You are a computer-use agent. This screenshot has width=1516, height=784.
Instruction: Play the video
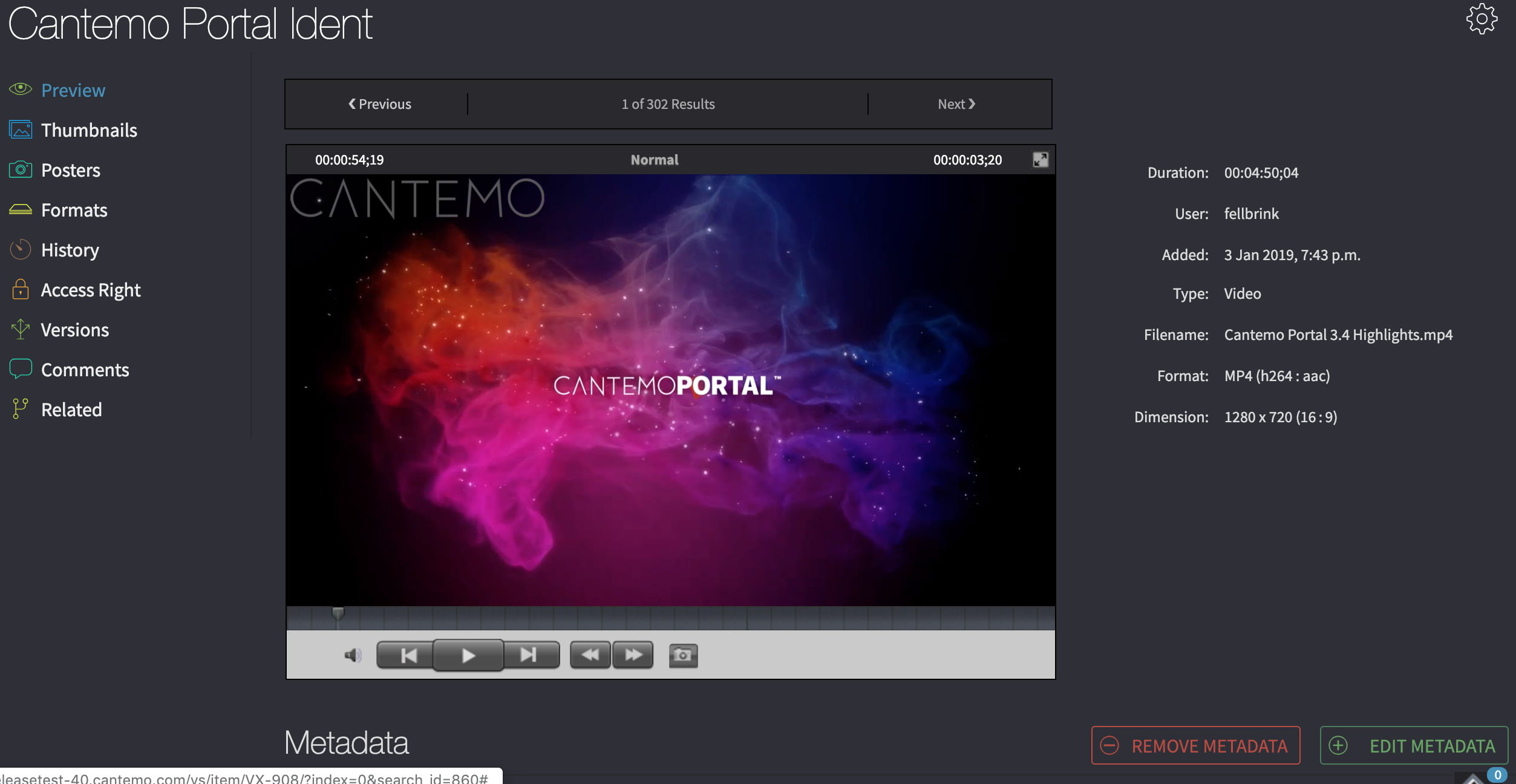coord(468,655)
